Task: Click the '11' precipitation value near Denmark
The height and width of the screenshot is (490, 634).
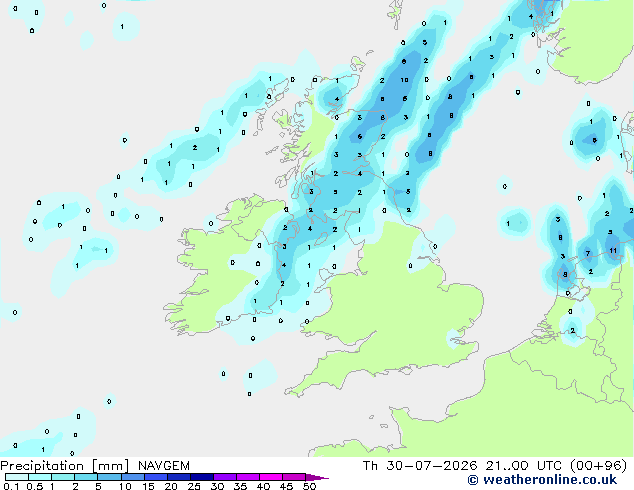Action: [x=613, y=251]
